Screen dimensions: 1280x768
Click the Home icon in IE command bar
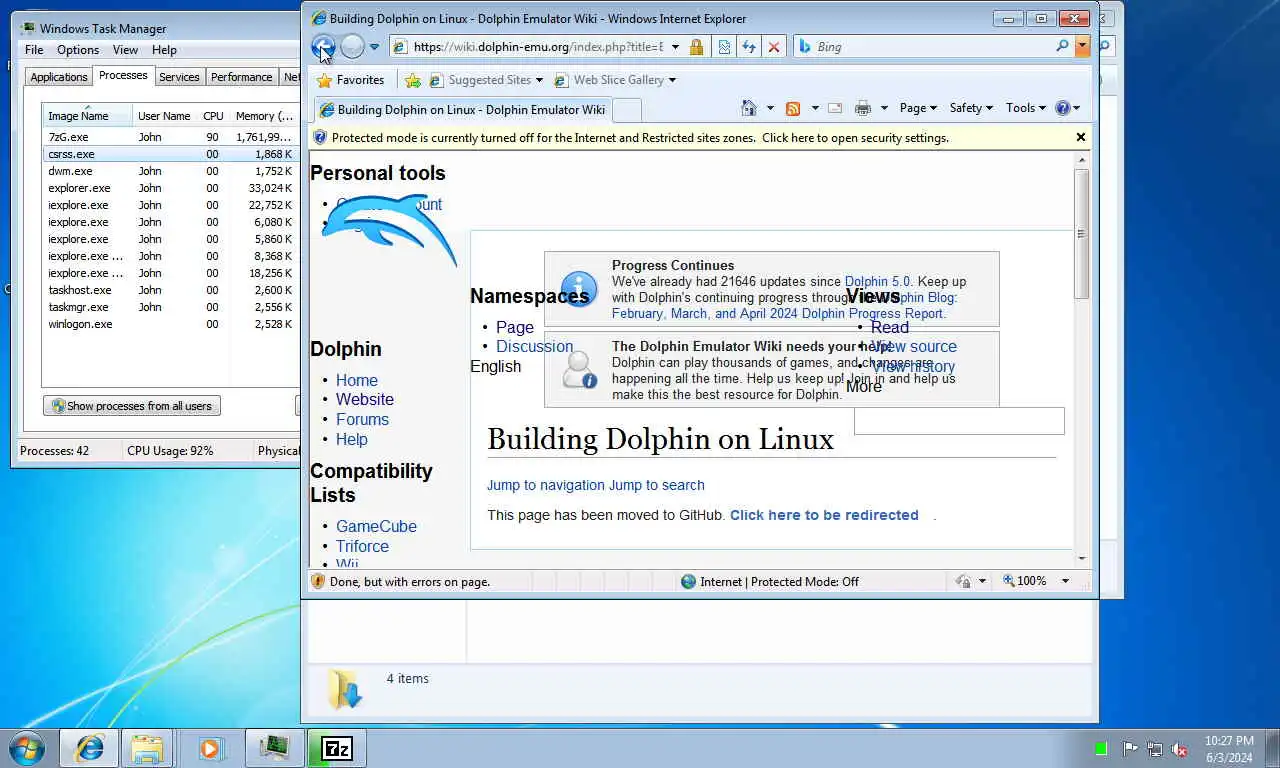pyautogui.click(x=749, y=108)
